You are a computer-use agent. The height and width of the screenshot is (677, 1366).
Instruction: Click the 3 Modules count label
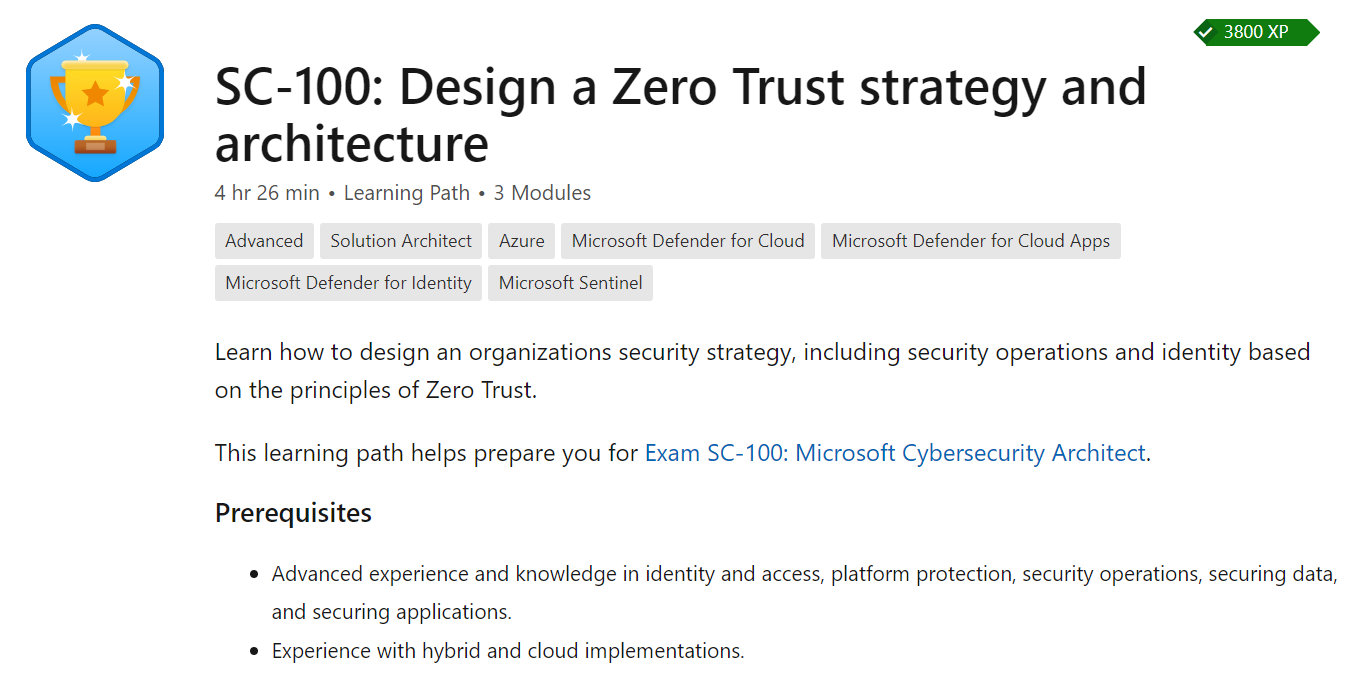542,193
